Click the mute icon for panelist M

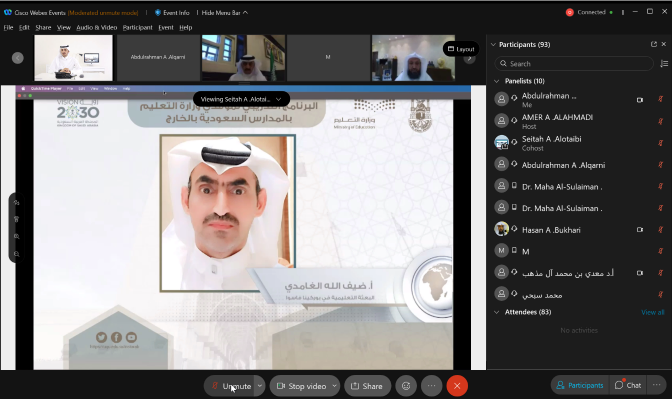(x=660, y=251)
